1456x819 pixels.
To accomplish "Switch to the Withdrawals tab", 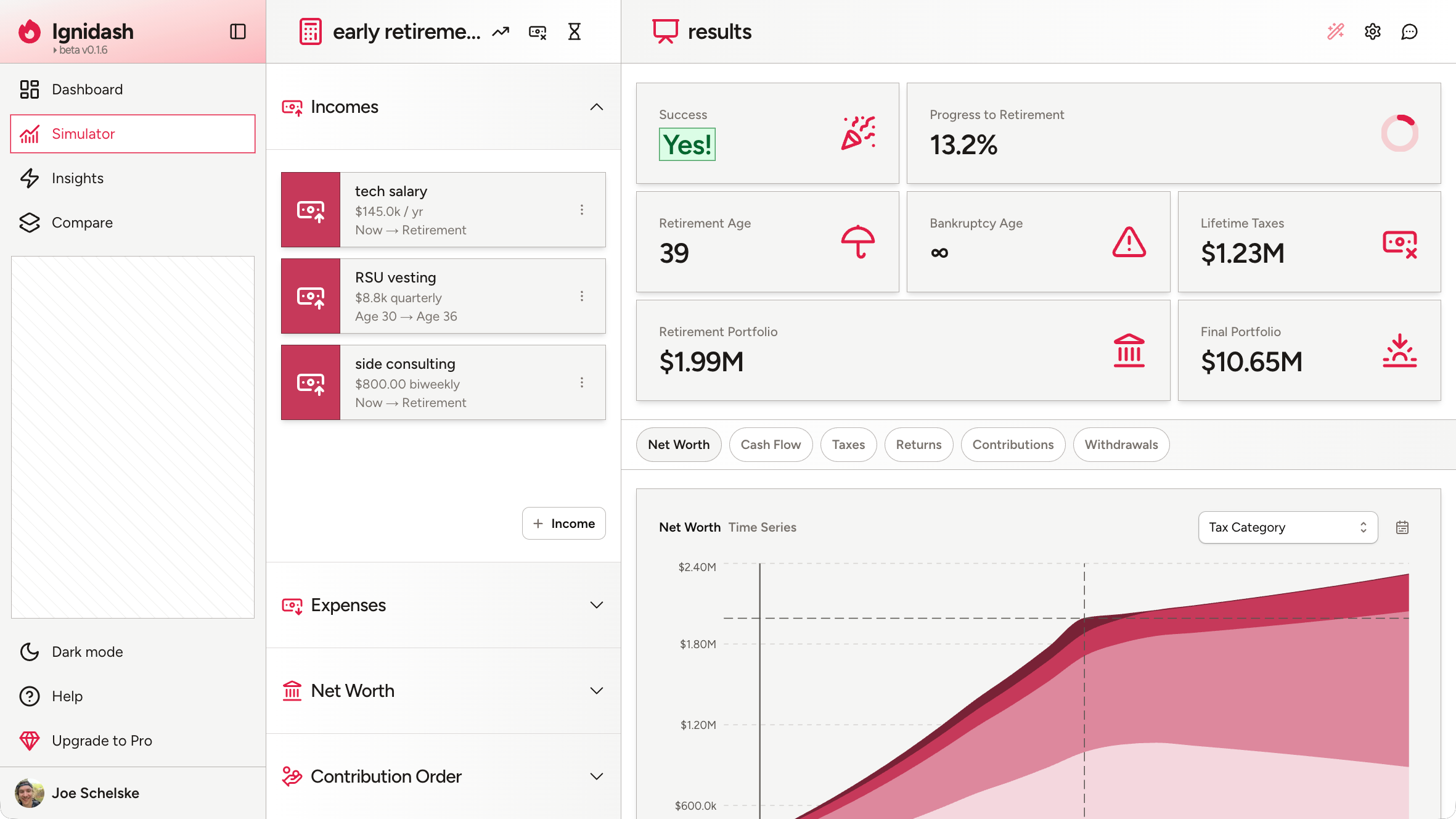I will tap(1121, 445).
